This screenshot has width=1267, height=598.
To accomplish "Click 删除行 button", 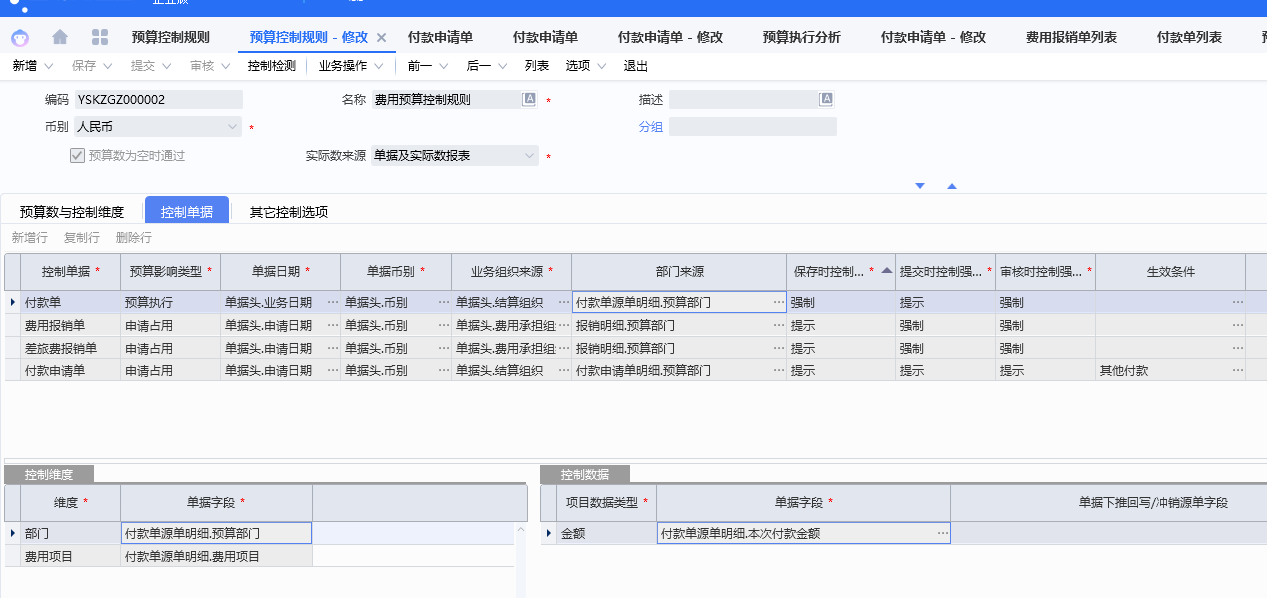I will point(134,238).
